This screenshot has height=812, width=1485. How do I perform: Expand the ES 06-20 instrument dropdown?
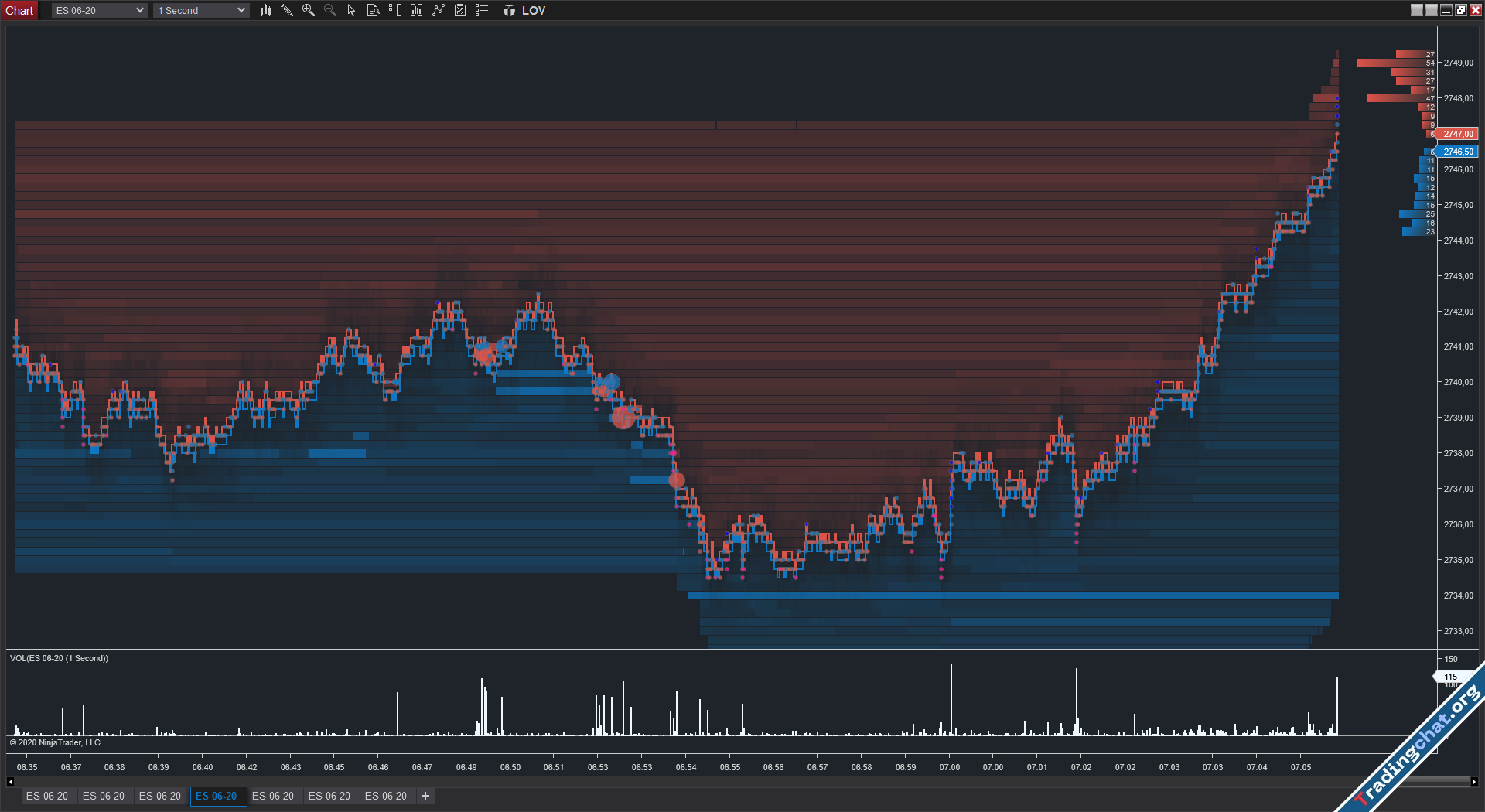click(x=100, y=10)
